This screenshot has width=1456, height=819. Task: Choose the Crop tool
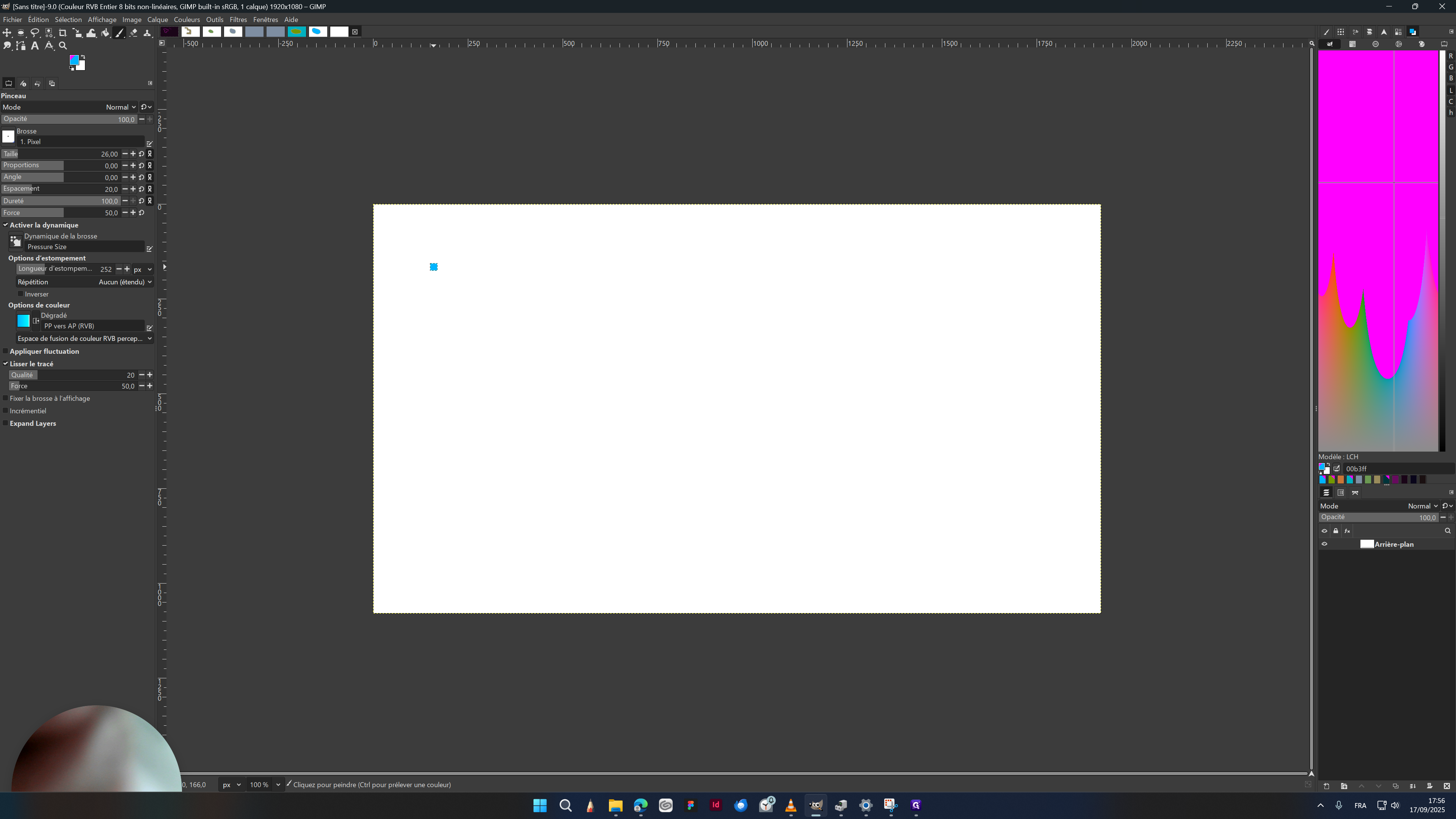click(x=63, y=32)
